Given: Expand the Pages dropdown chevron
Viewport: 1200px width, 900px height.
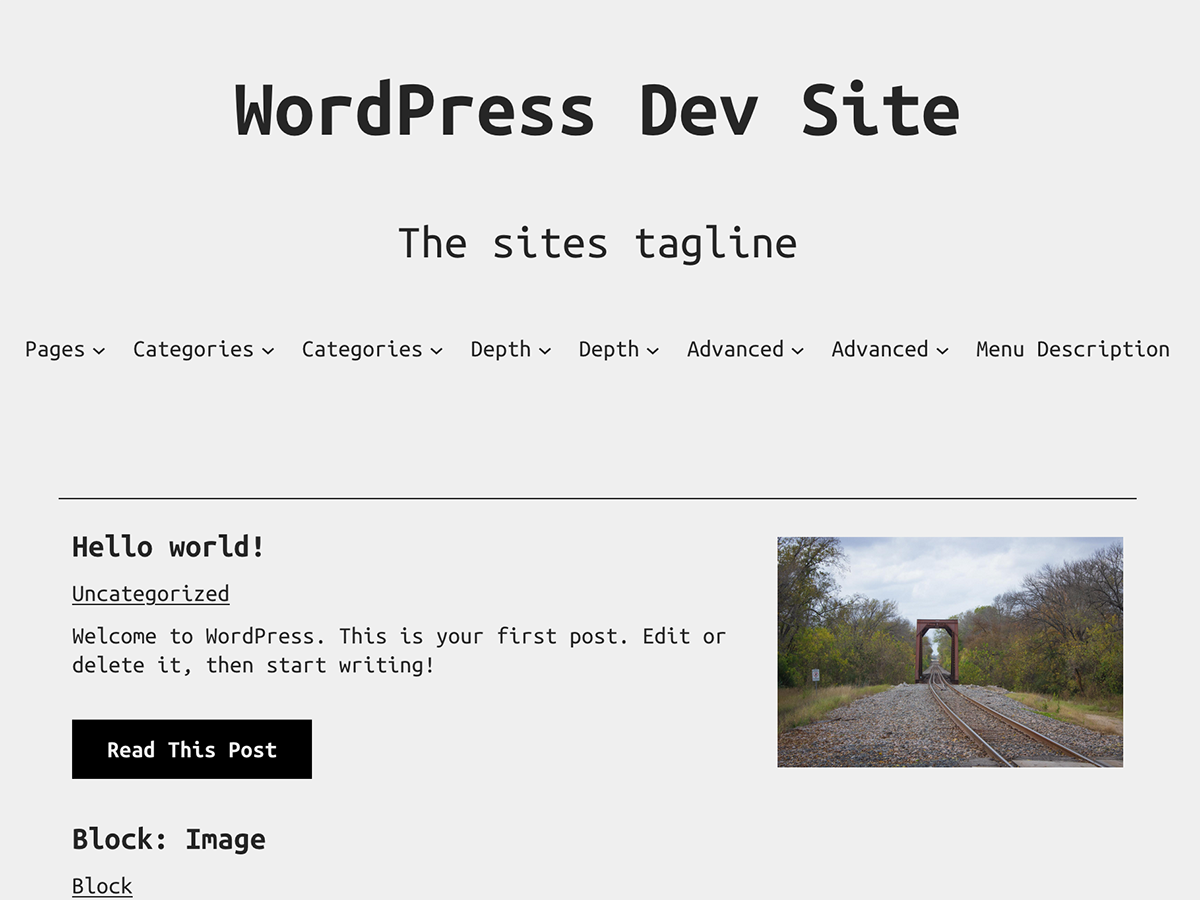Looking at the screenshot, I should click(99, 351).
